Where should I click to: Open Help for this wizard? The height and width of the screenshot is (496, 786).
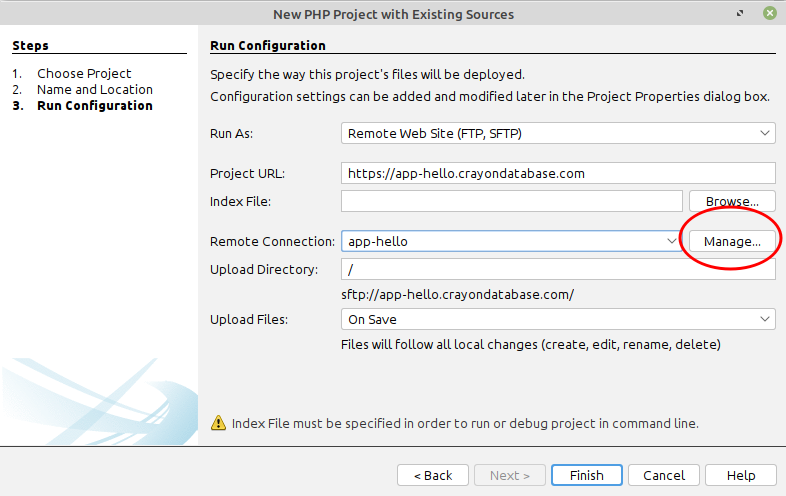point(741,475)
